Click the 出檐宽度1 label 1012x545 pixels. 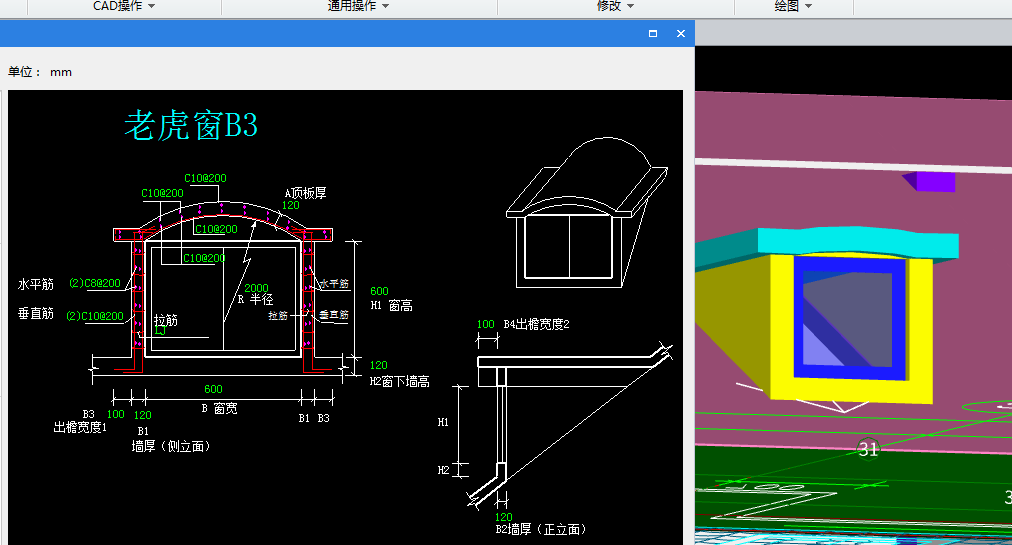[x=80, y=427]
